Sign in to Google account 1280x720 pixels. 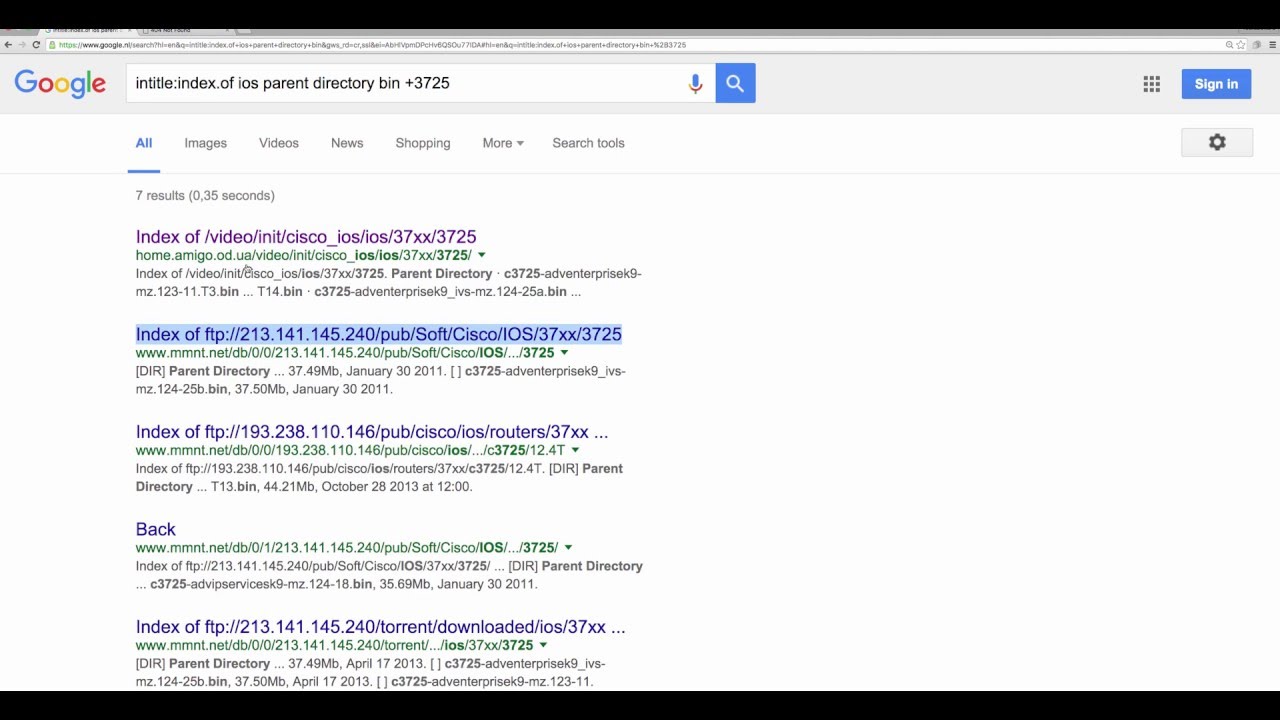[1216, 84]
